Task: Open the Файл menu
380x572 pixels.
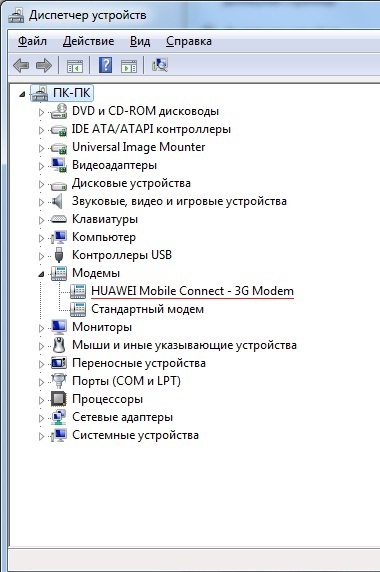Action: coord(32,41)
